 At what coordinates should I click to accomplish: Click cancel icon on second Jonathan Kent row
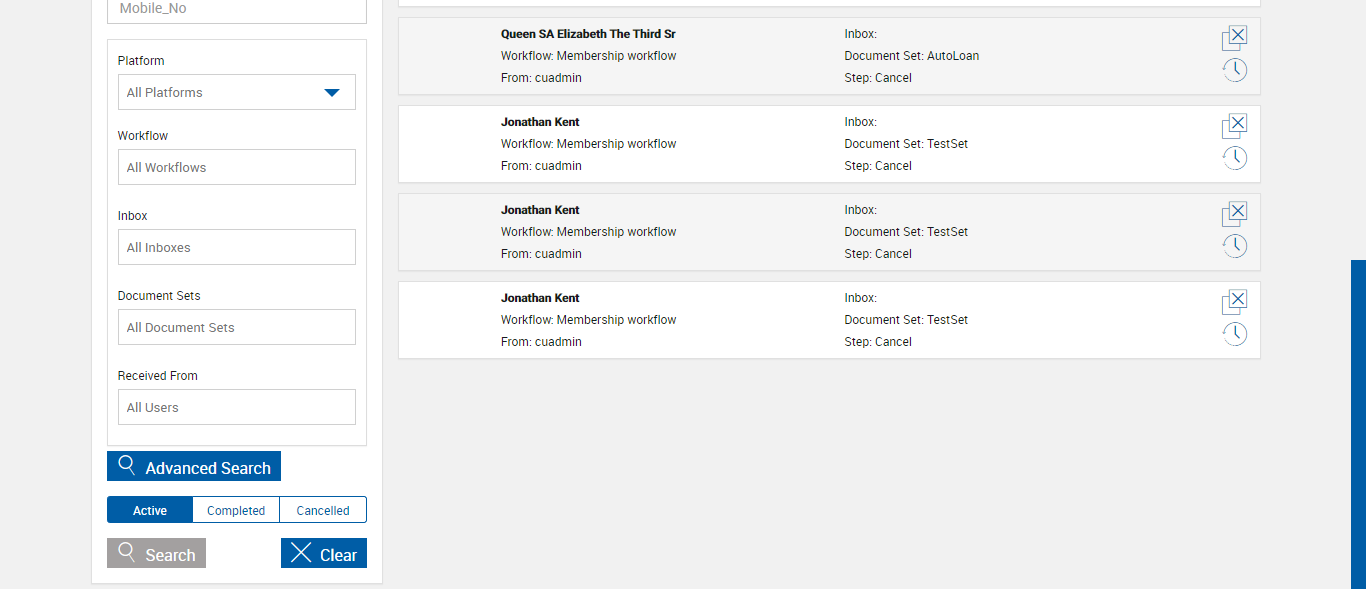(x=1235, y=214)
